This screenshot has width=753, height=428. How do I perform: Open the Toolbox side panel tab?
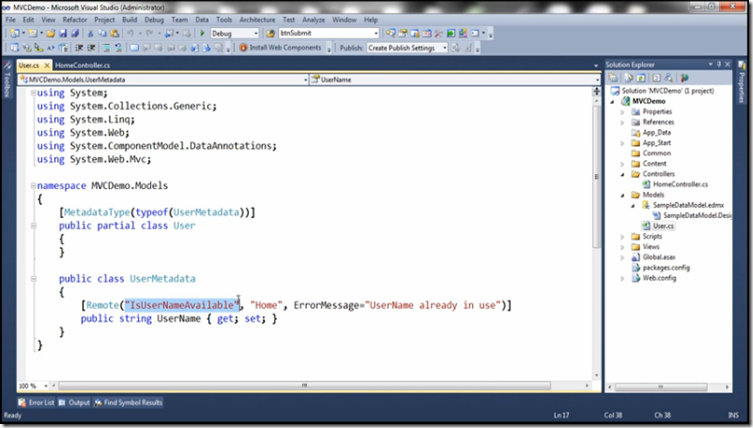(x=7, y=79)
